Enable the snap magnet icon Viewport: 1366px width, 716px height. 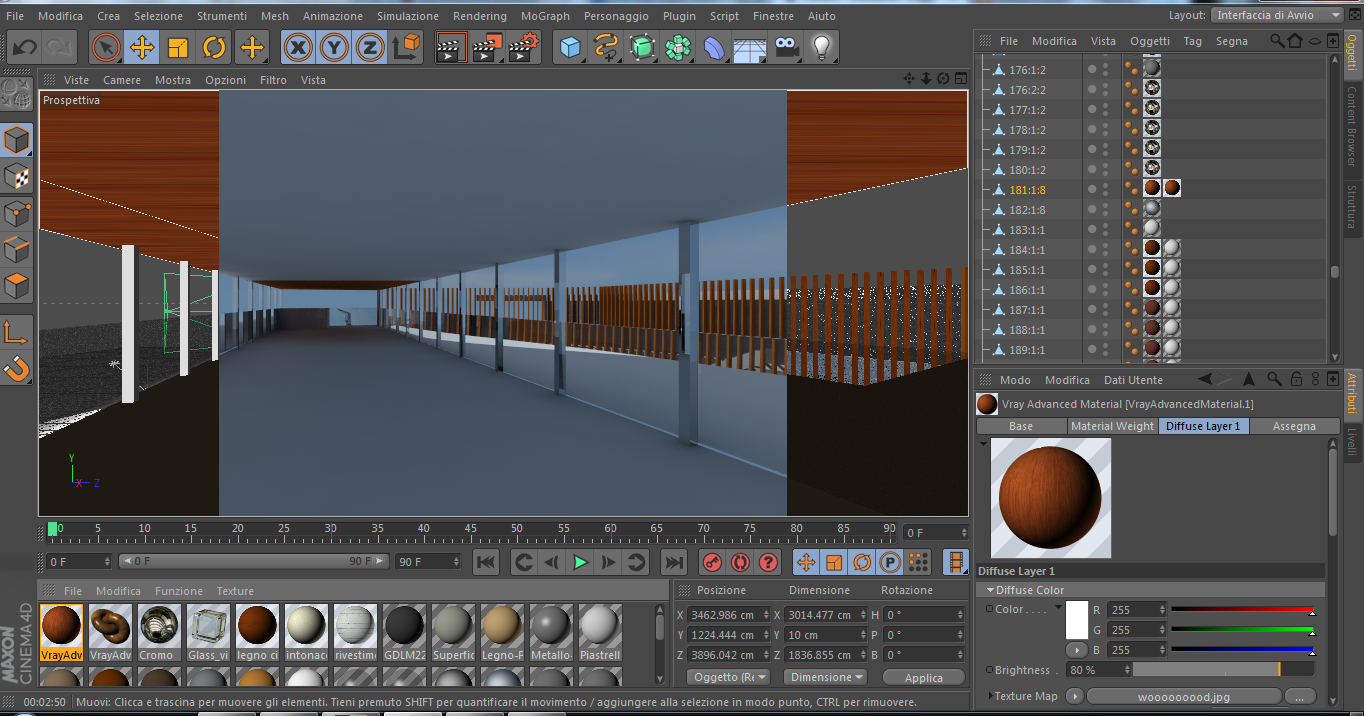[x=17, y=369]
